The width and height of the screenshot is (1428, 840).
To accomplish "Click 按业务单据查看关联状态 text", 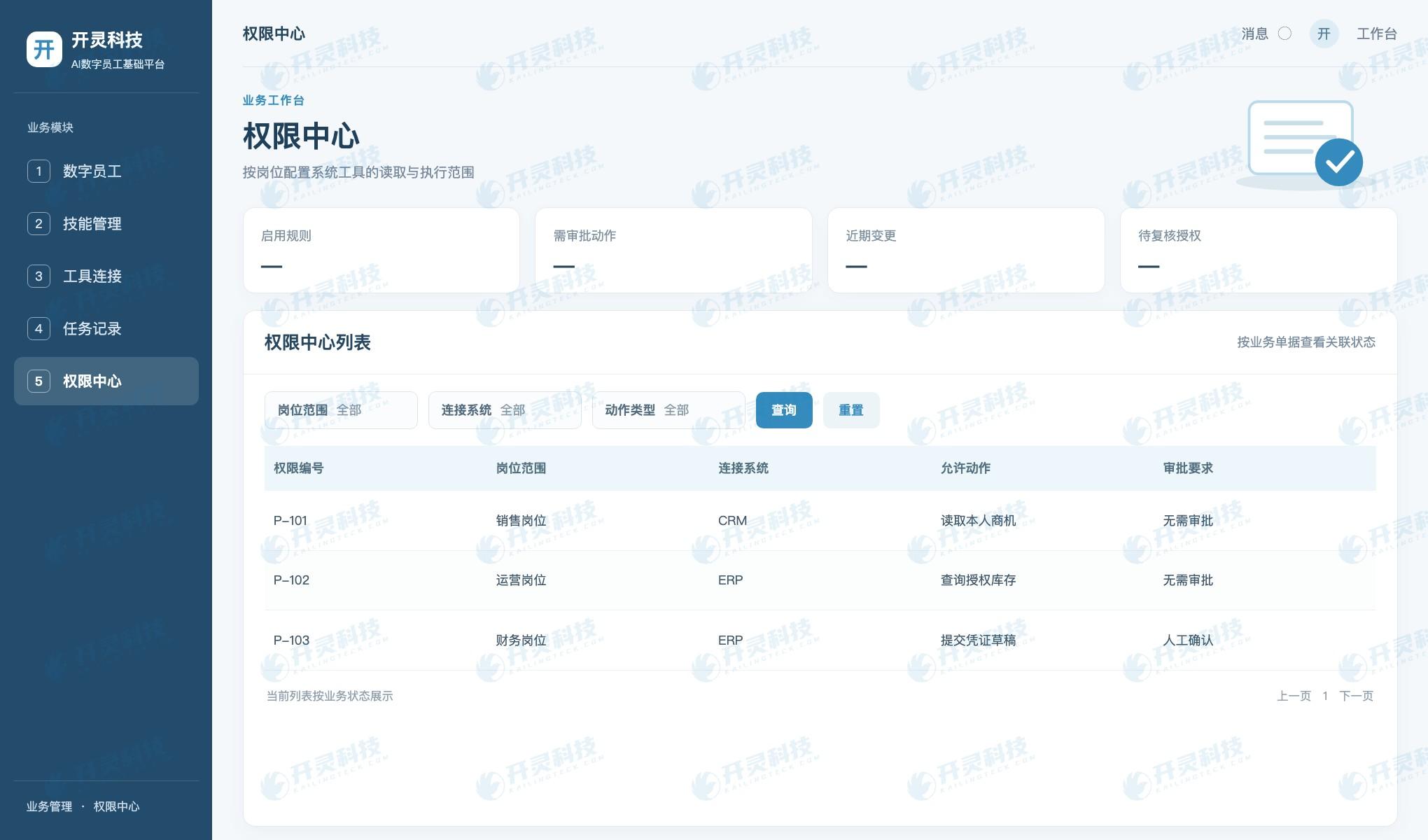I will coord(1306,342).
